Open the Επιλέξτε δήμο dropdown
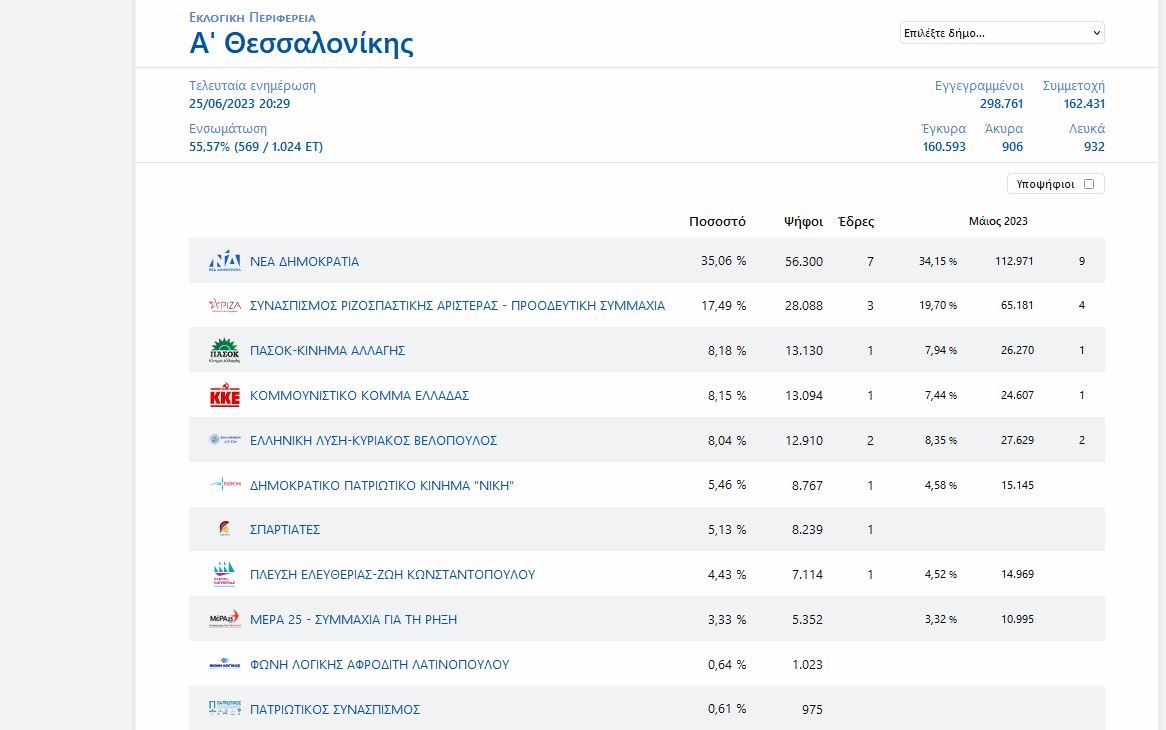Viewport: 1166px width, 730px height. [x=1002, y=33]
